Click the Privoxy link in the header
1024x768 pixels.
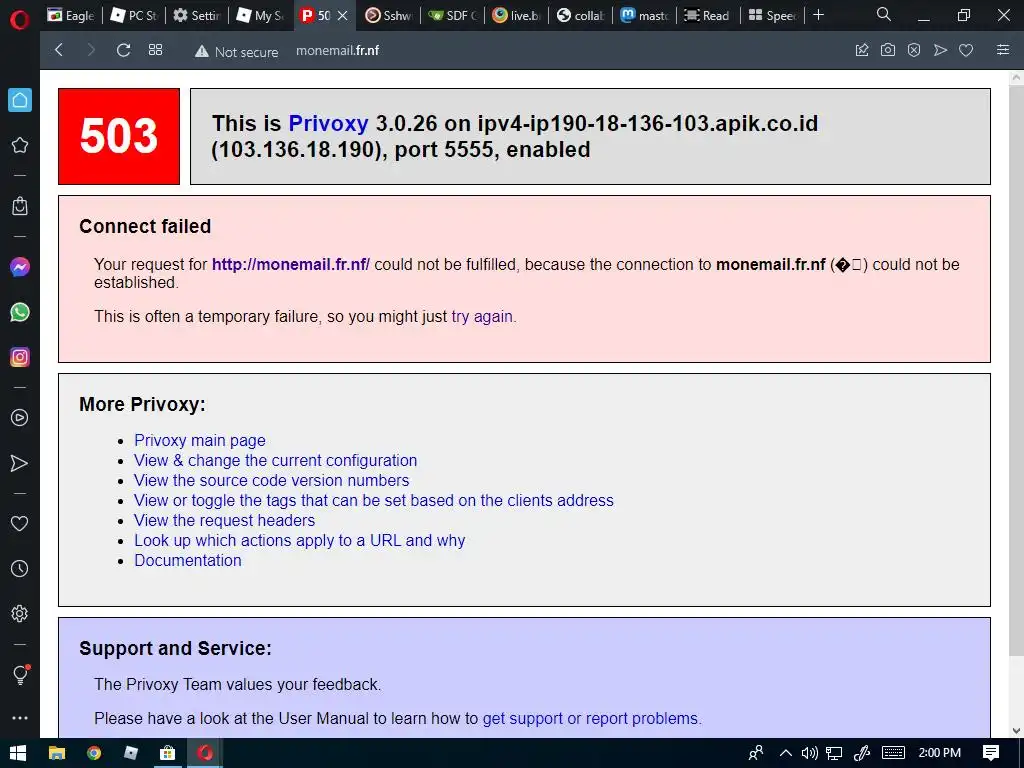pyautogui.click(x=328, y=123)
